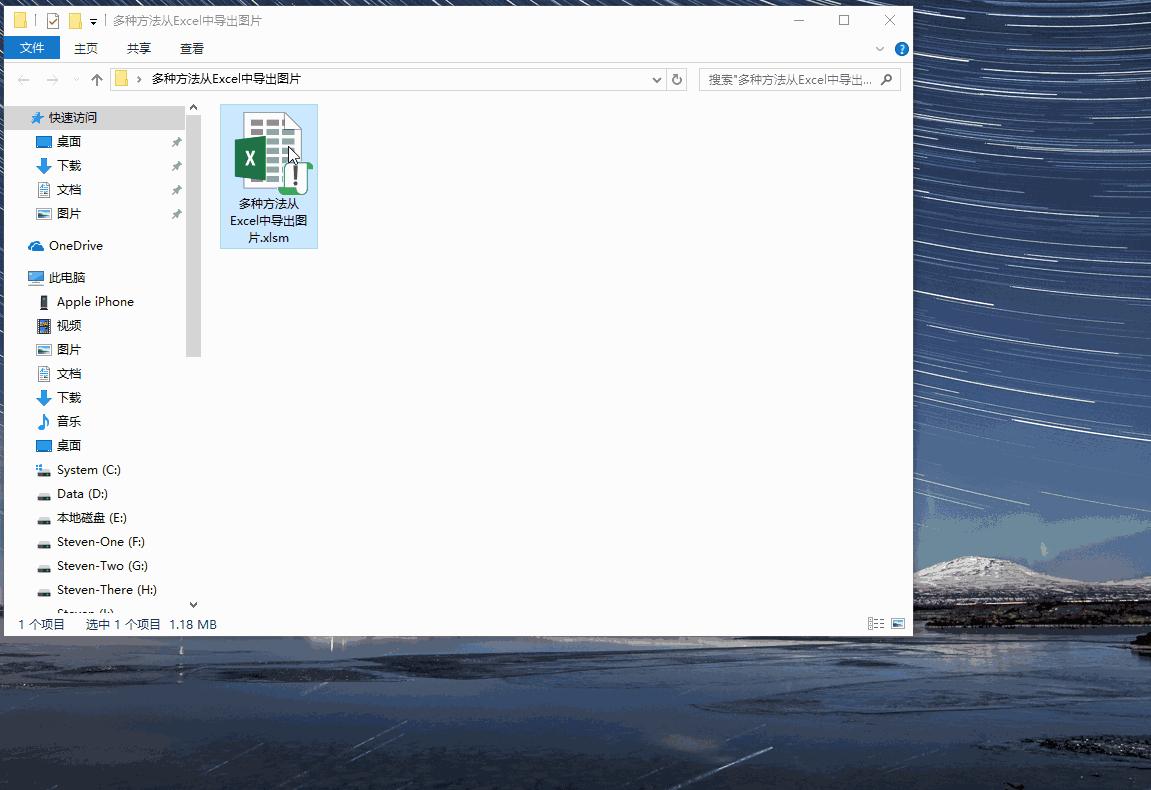Select the Excel file 多种方法从Excel中导出图片.xlsm

269,176
